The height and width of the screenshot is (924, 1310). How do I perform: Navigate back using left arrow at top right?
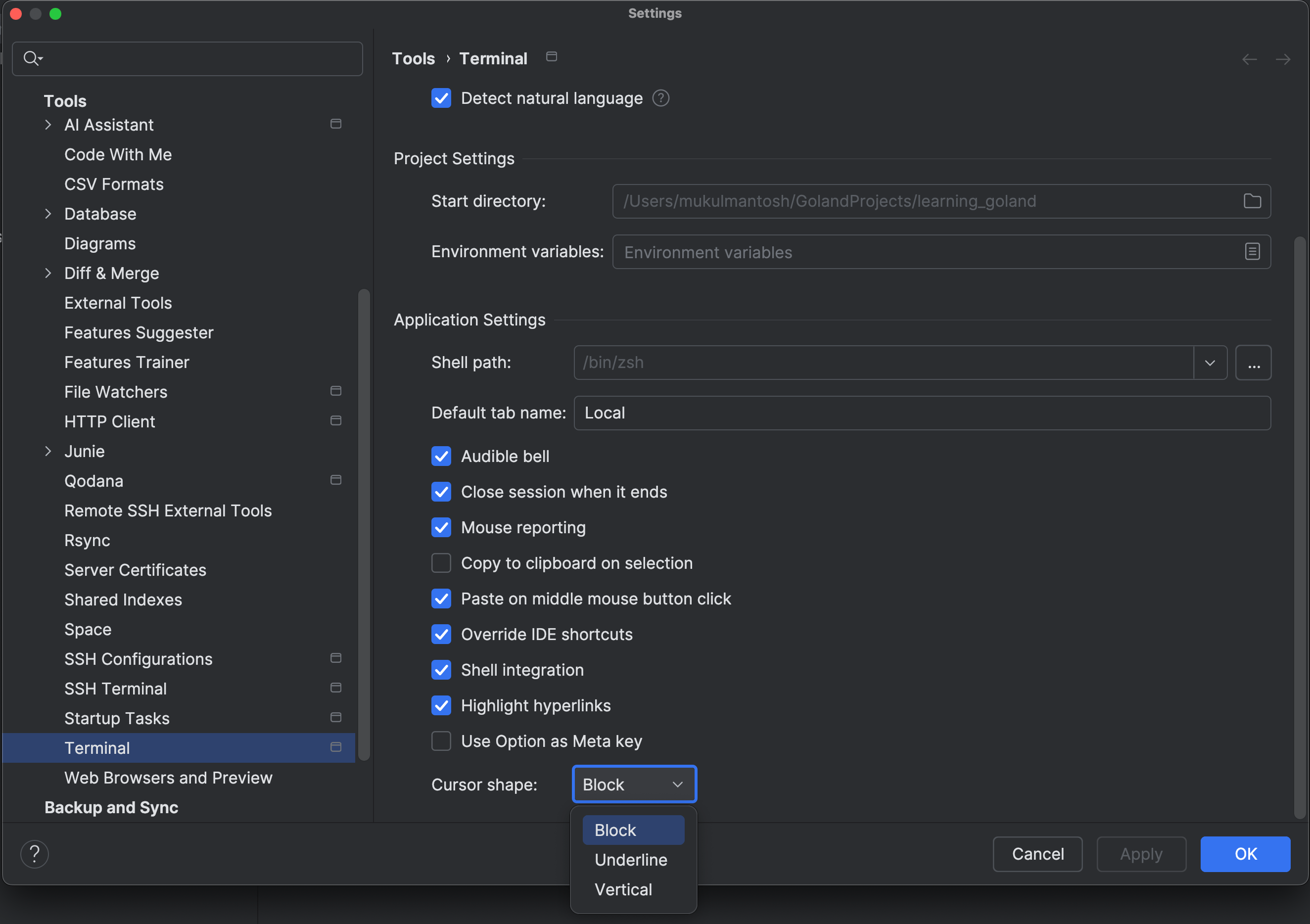[1250, 59]
